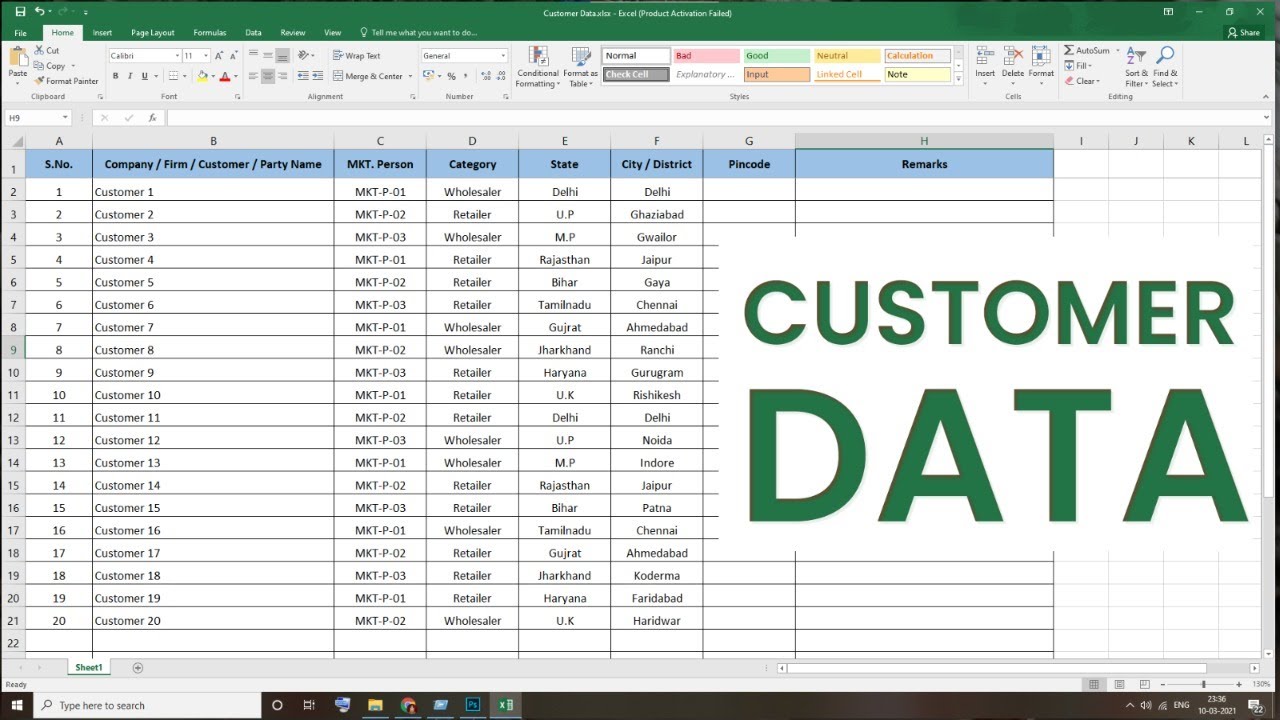Toggle Underline formatting

point(145,76)
